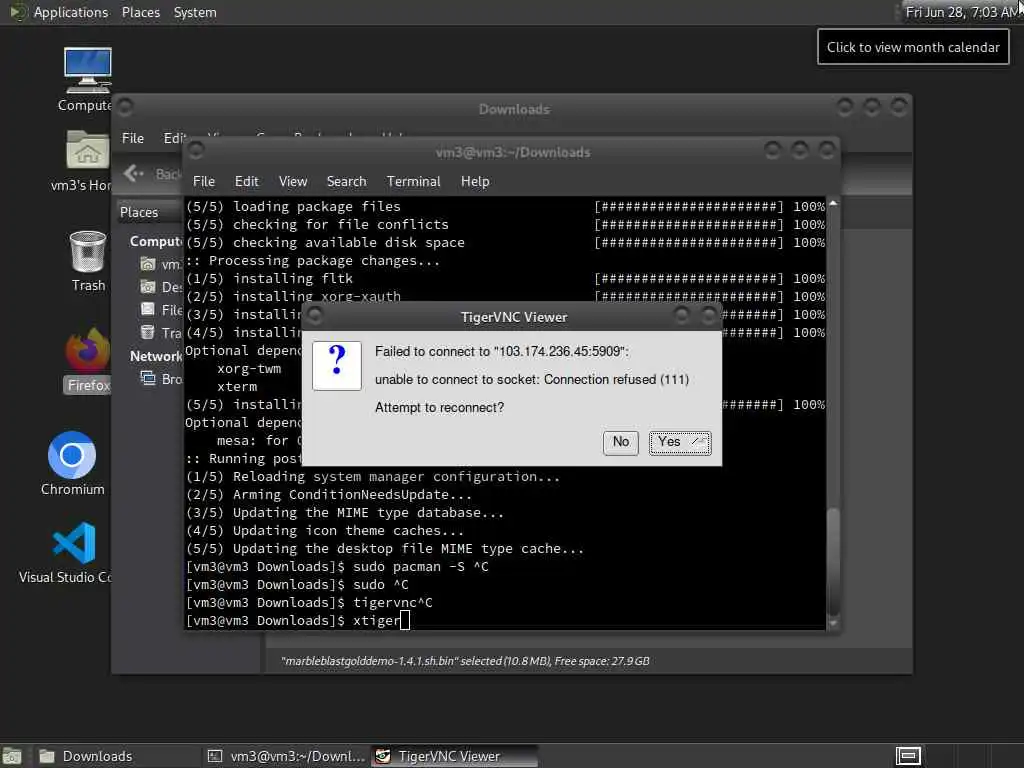
Task: Click "Click to view month calendar" tooltip
Action: (x=913, y=47)
